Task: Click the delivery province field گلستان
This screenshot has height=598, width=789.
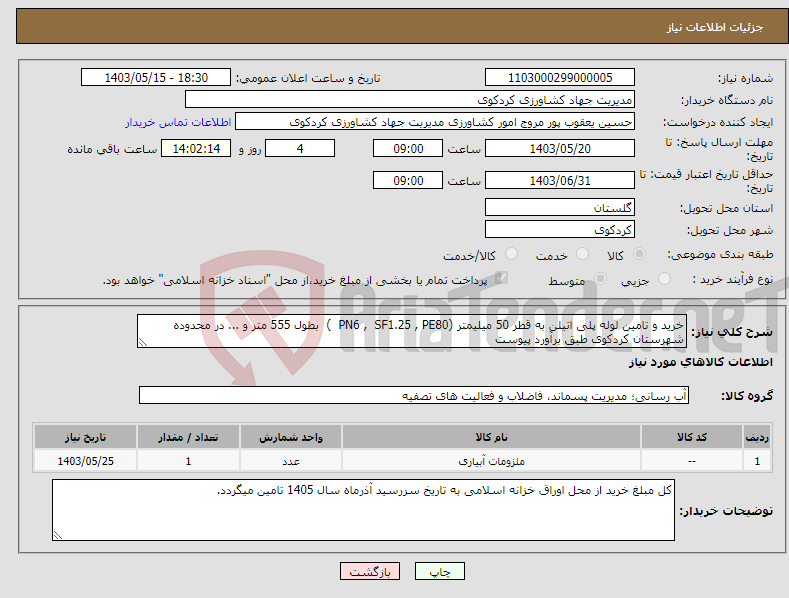Action: (x=560, y=207)
